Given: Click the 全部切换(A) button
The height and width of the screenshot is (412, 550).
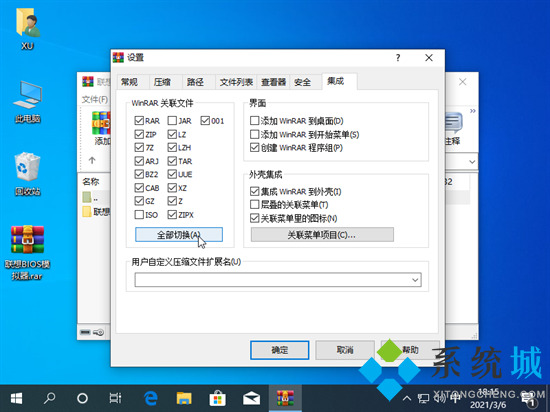Looking at the screenshot, I should 179,235.
